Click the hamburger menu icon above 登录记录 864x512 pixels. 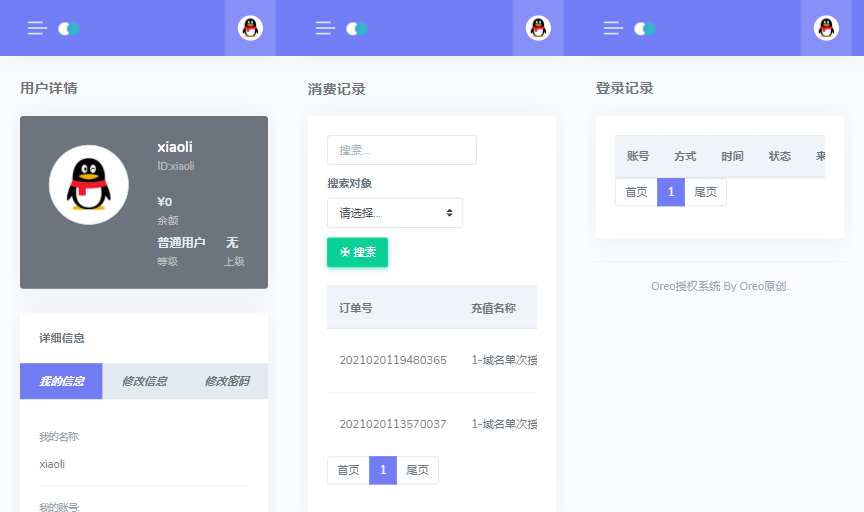pyautogui.click(x=613, y=28)
